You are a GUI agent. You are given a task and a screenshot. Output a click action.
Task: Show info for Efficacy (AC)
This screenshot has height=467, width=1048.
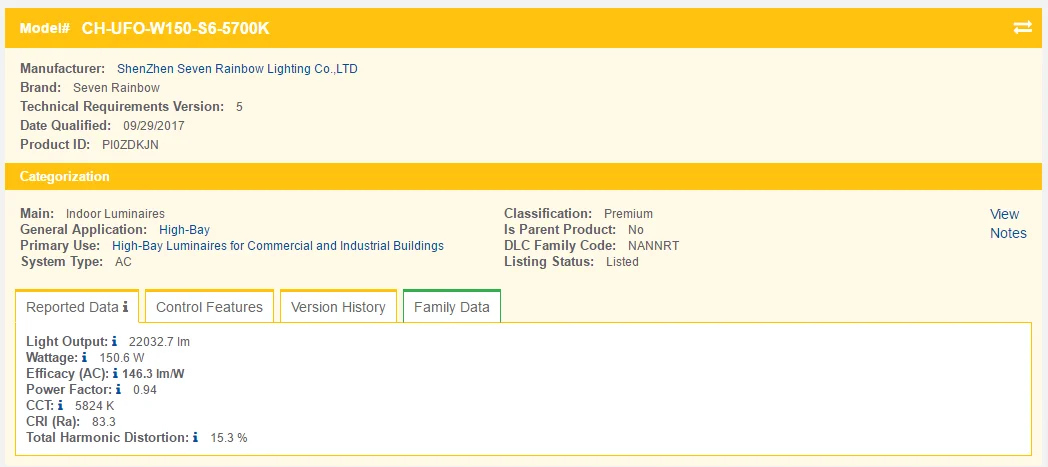[115, 374]
